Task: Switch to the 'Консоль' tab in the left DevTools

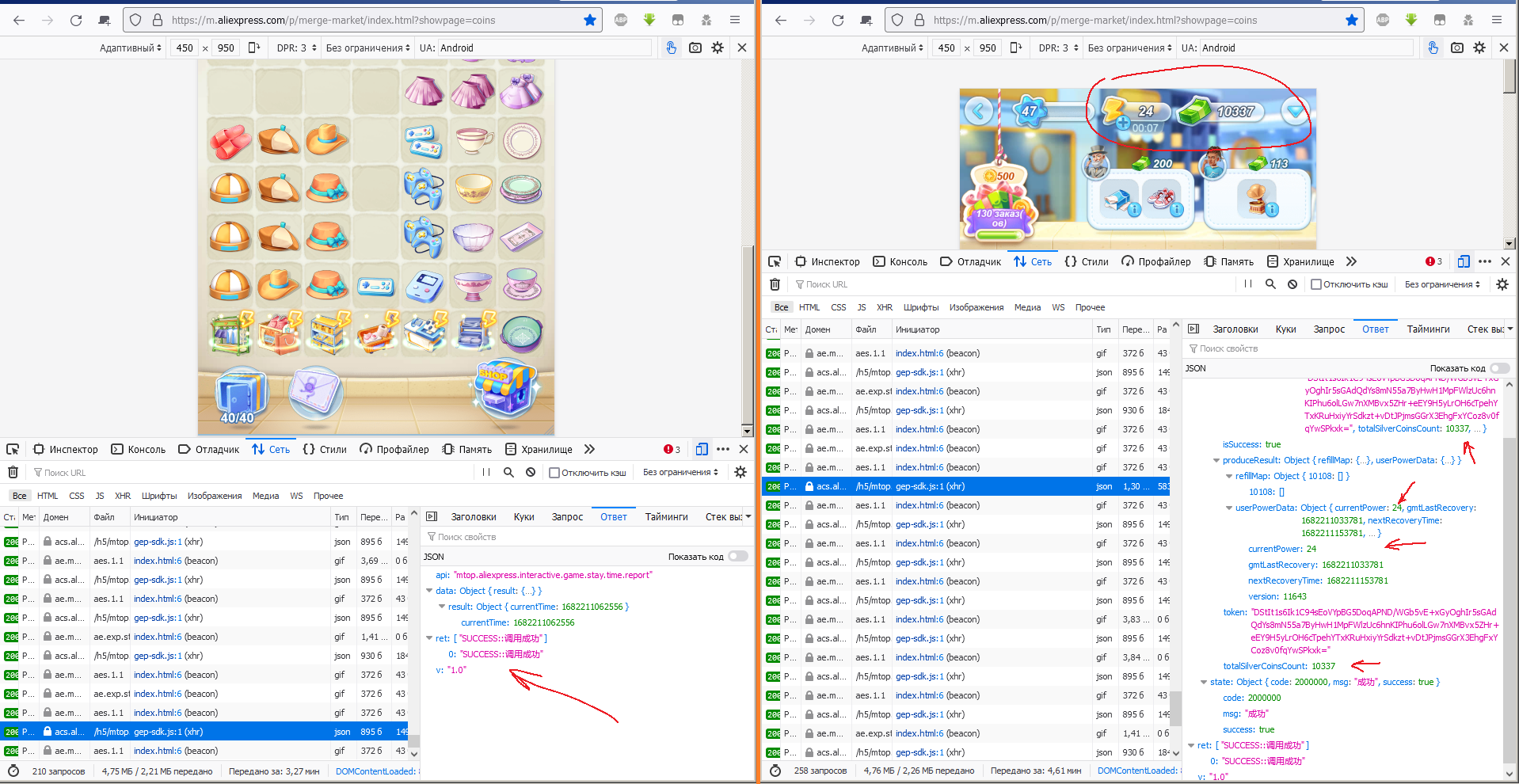Action: [139, 449]
